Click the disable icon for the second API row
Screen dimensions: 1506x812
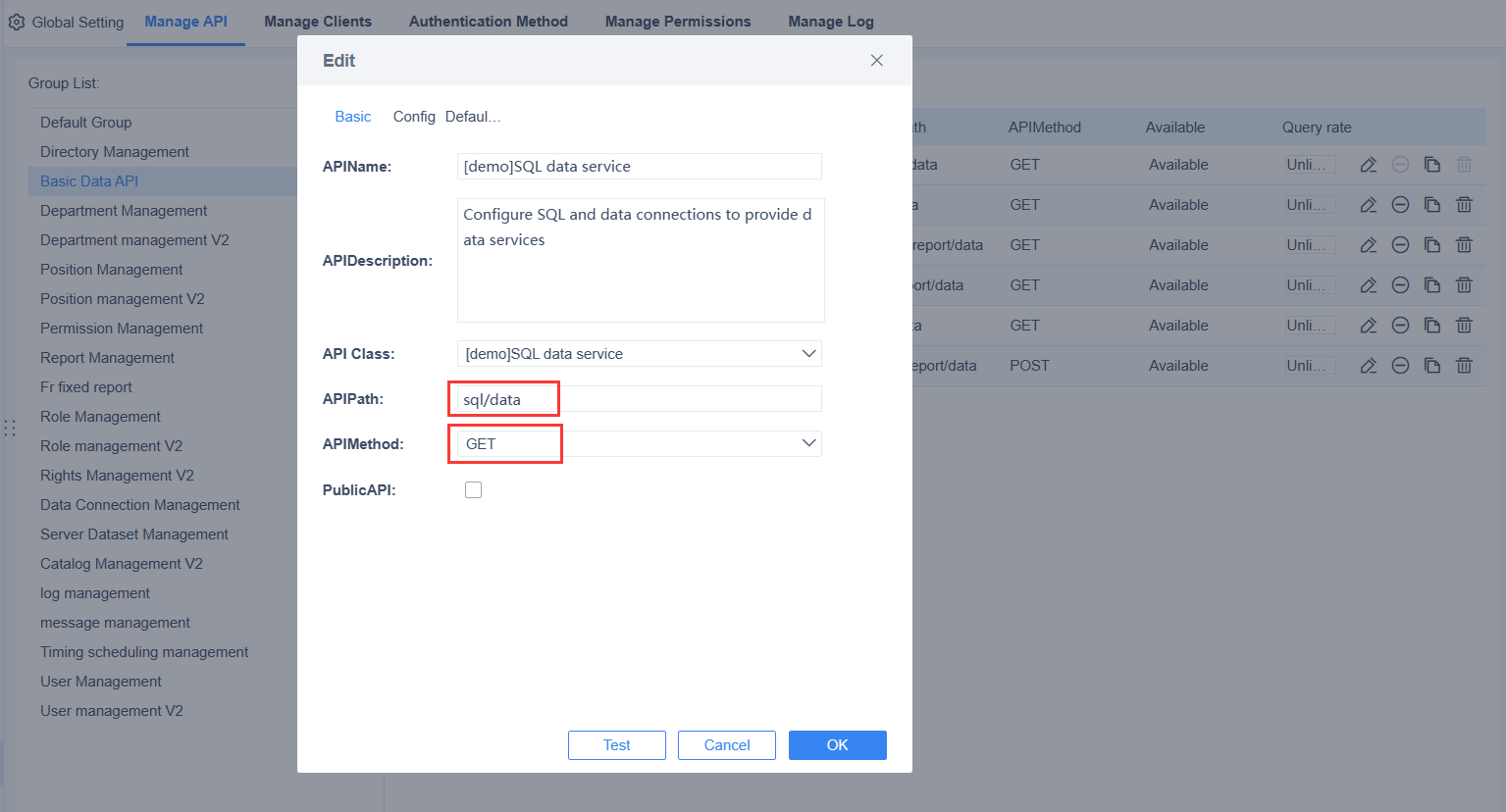tap(1400, 204)
